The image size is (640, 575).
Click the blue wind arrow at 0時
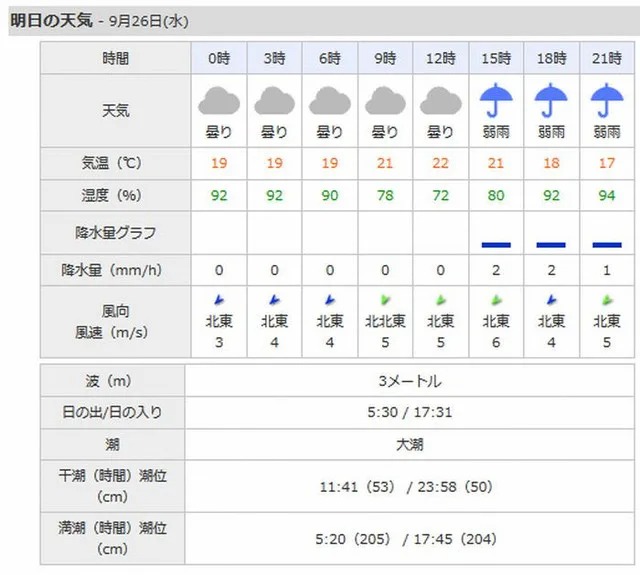(219, 300)
